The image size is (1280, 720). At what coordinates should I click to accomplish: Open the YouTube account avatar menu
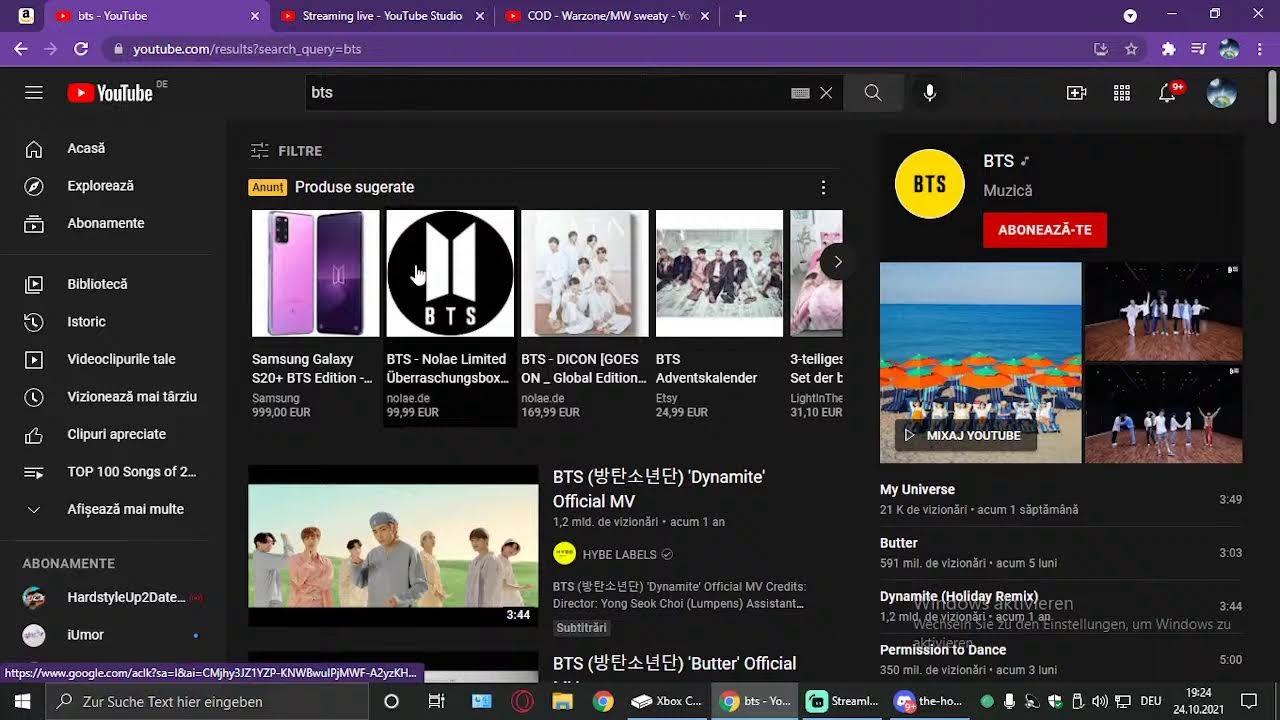[x=1222, y=93]
